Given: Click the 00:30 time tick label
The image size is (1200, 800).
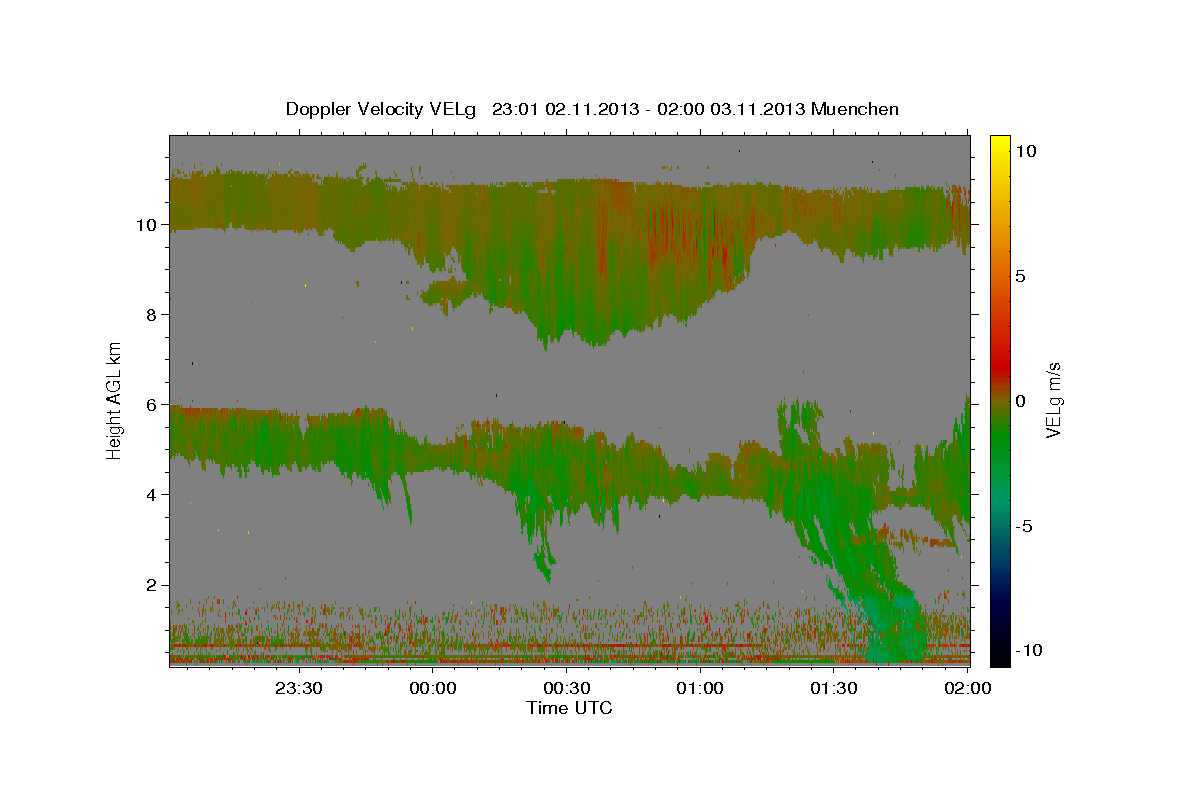Looking at the screenshot, I should click(x=566, y=688).
